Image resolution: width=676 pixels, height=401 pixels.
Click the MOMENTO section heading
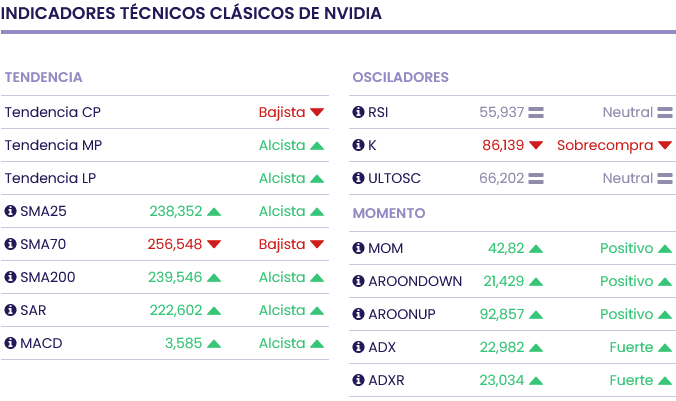(389, 213)
